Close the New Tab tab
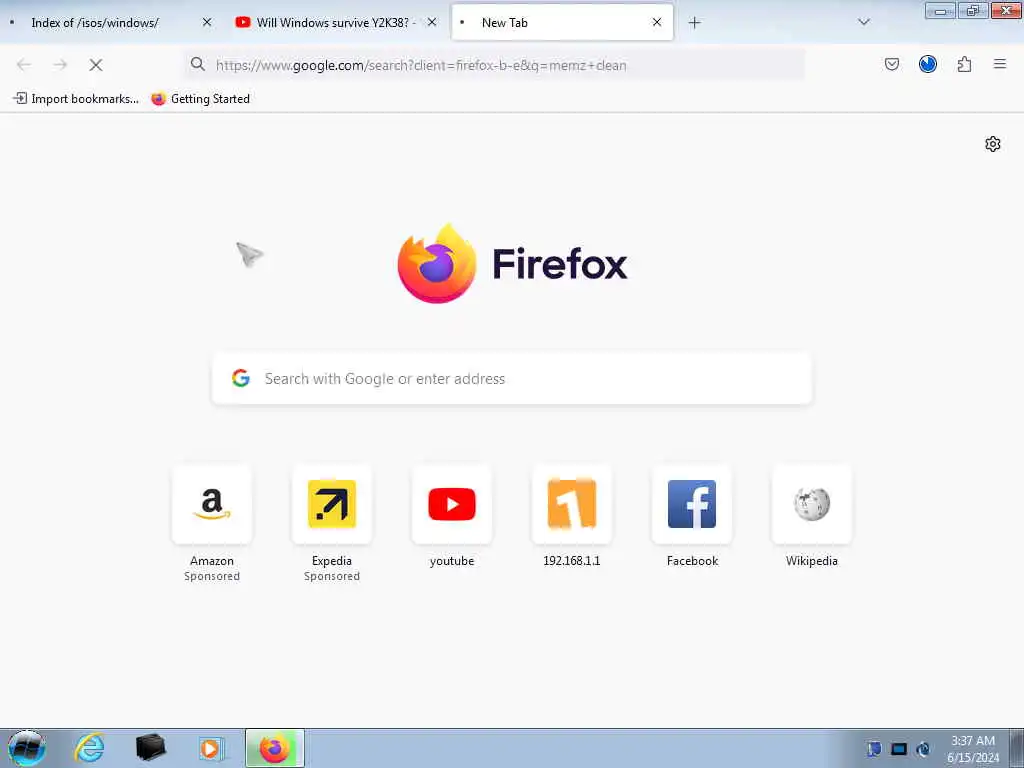 coord(657,22)
